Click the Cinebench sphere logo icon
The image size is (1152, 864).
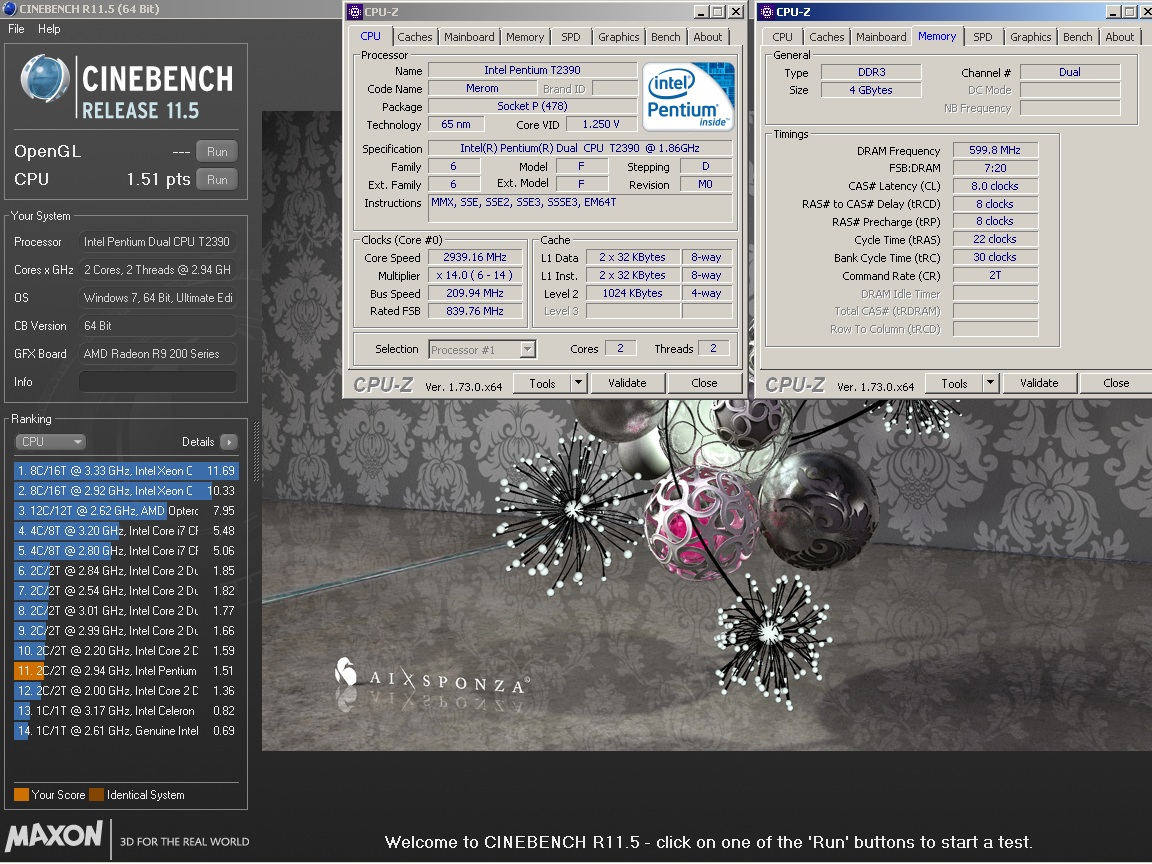click(x=45, y=78)
